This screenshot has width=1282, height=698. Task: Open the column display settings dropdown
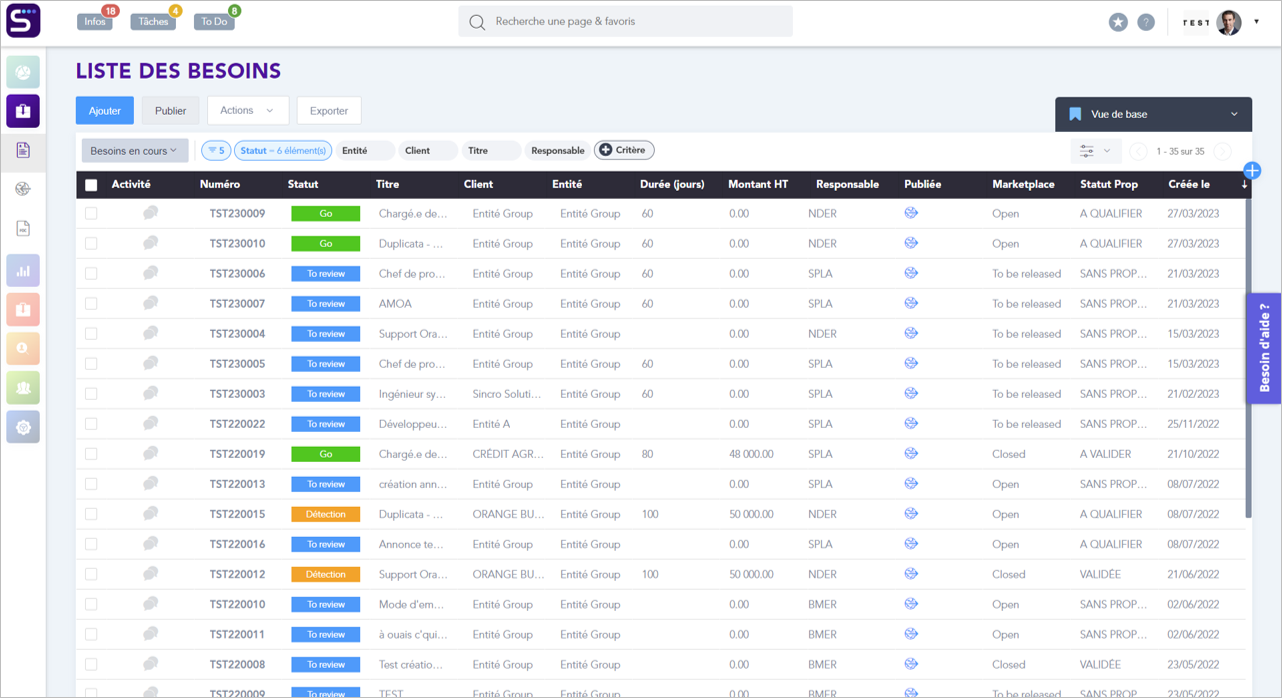click(1095, 151)
